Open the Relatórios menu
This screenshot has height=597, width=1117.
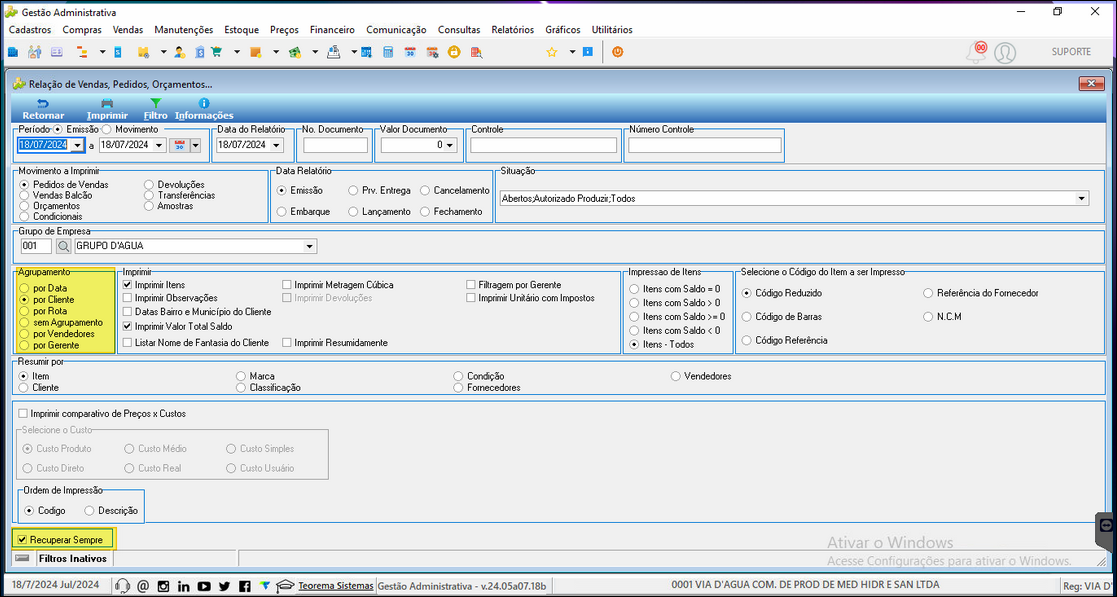(512, 30)
